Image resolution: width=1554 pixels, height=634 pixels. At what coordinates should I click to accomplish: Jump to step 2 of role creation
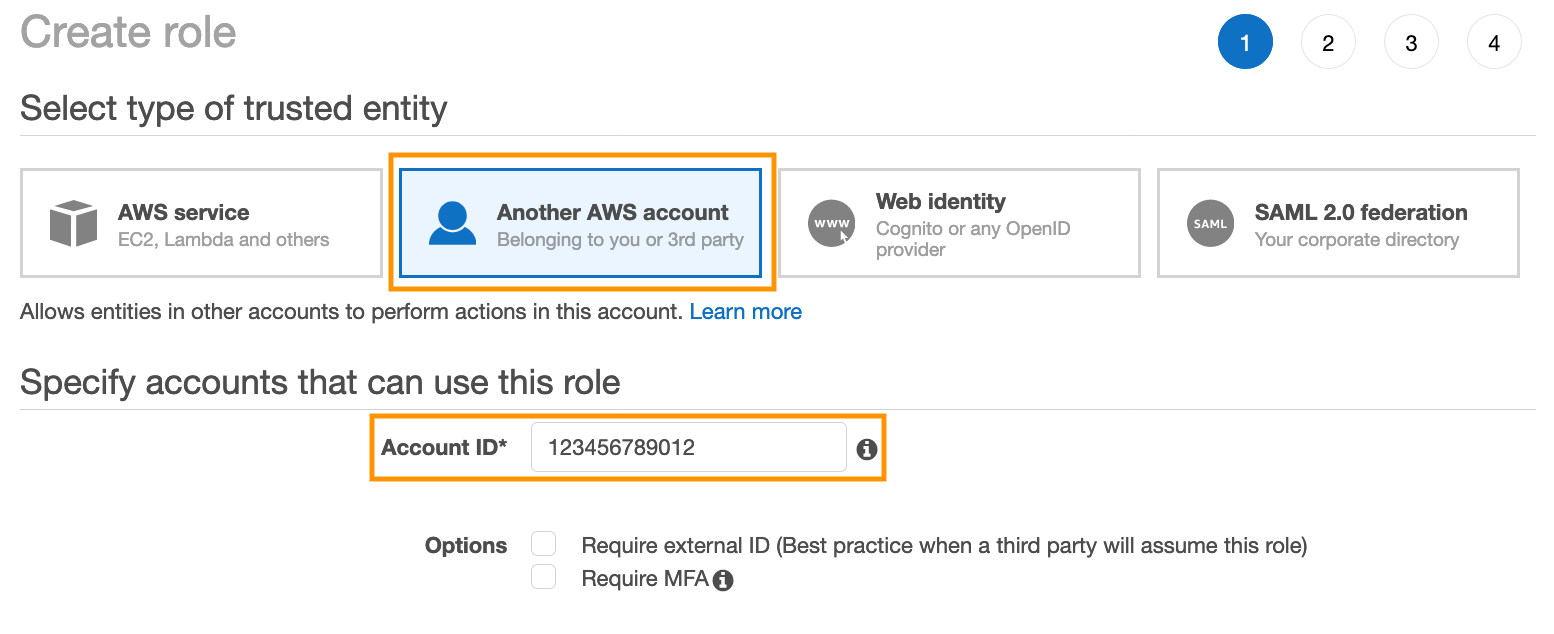[1328, 43]
